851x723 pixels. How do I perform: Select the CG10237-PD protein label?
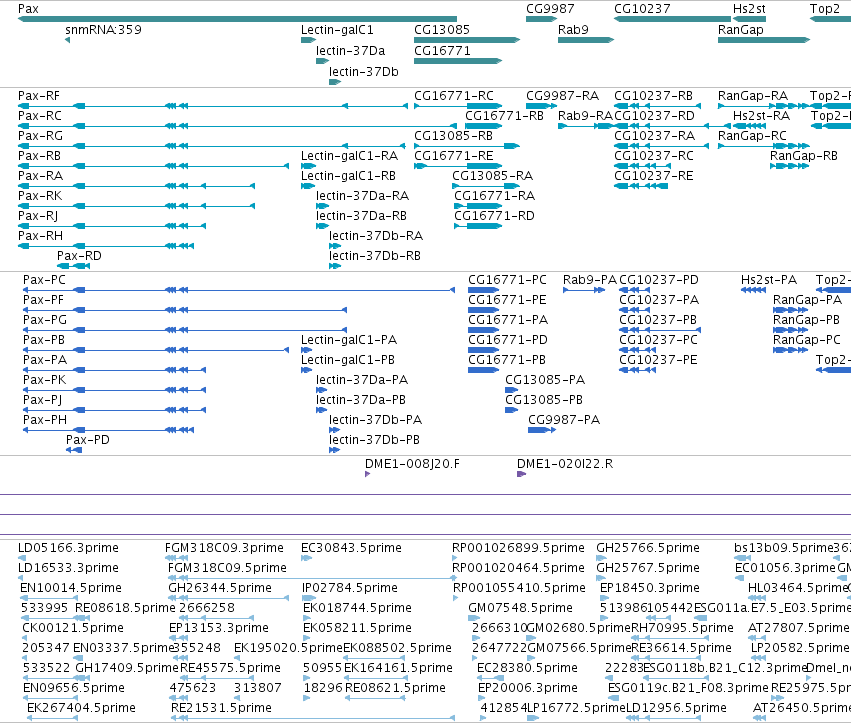click(659, 280)
